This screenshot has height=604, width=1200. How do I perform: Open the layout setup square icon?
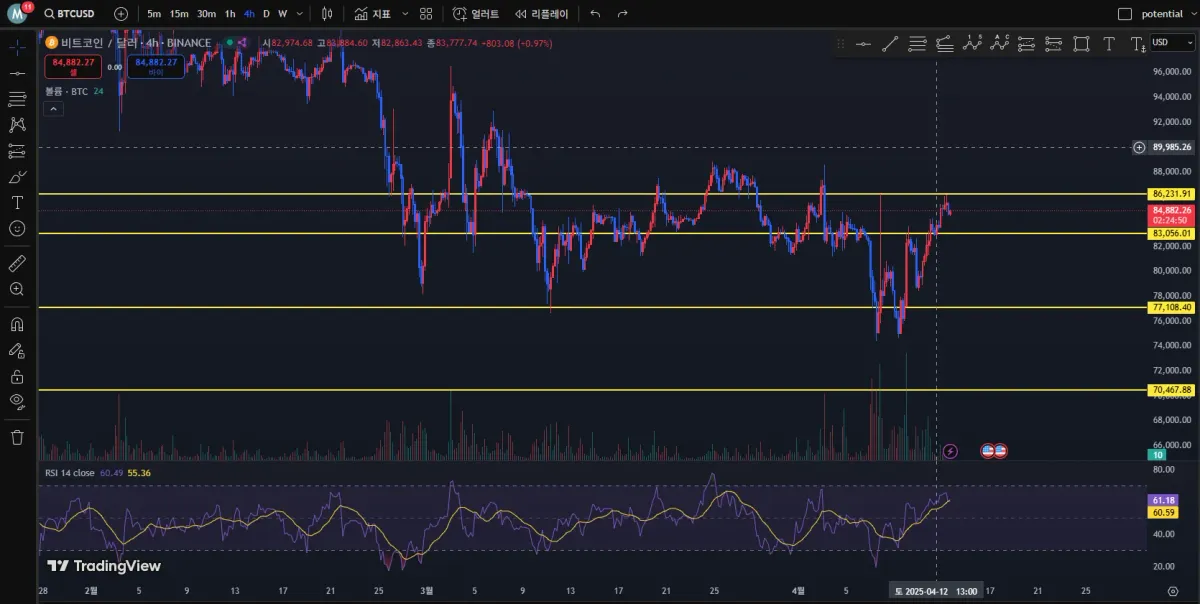coord(1125,14)
